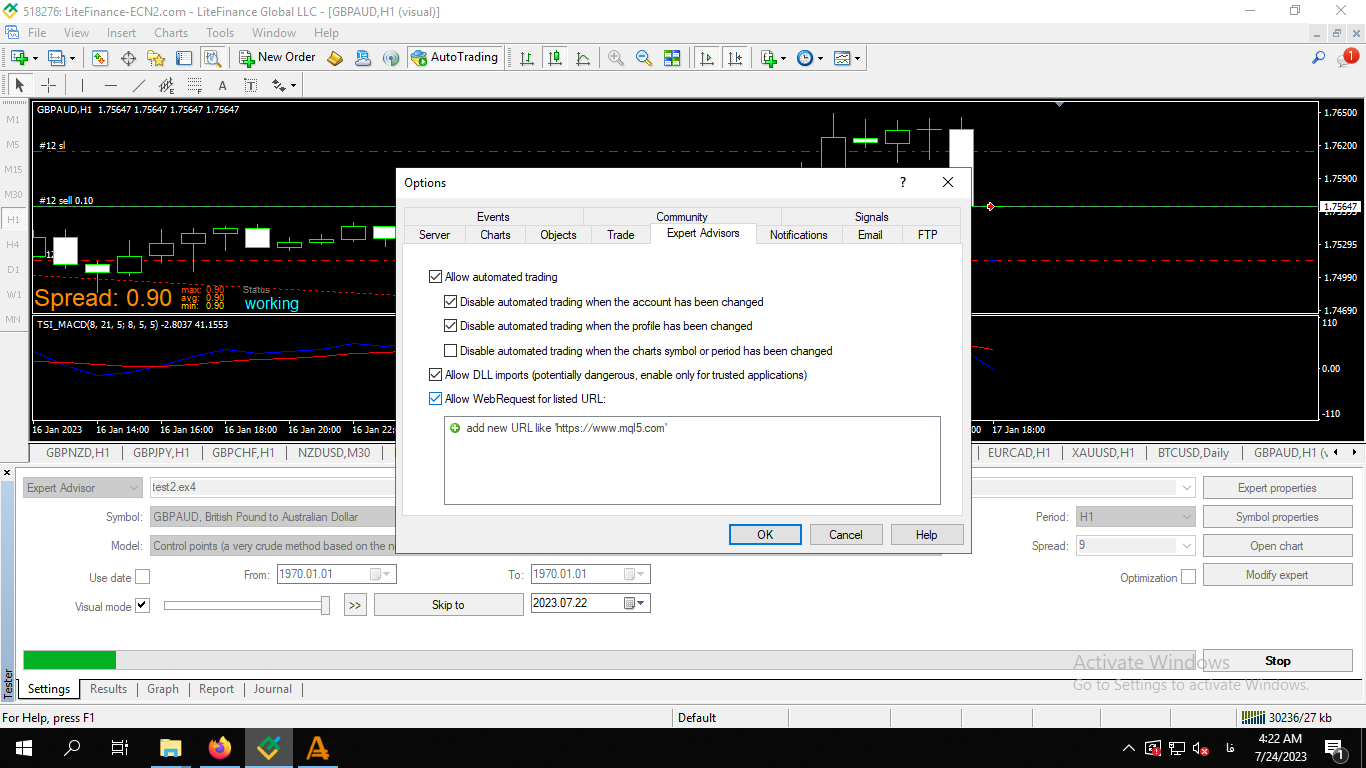Enable the Optimization checkbox
Image resolution: width=1366 pixels, height=768 pixels.
pos(1188,577)
